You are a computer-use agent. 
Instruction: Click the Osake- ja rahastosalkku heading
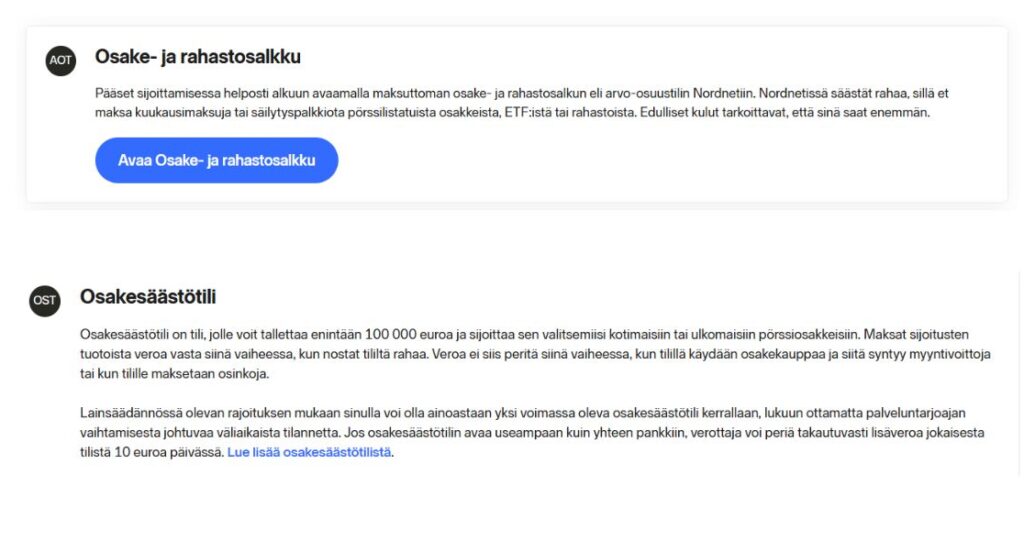tap(198, 57)
